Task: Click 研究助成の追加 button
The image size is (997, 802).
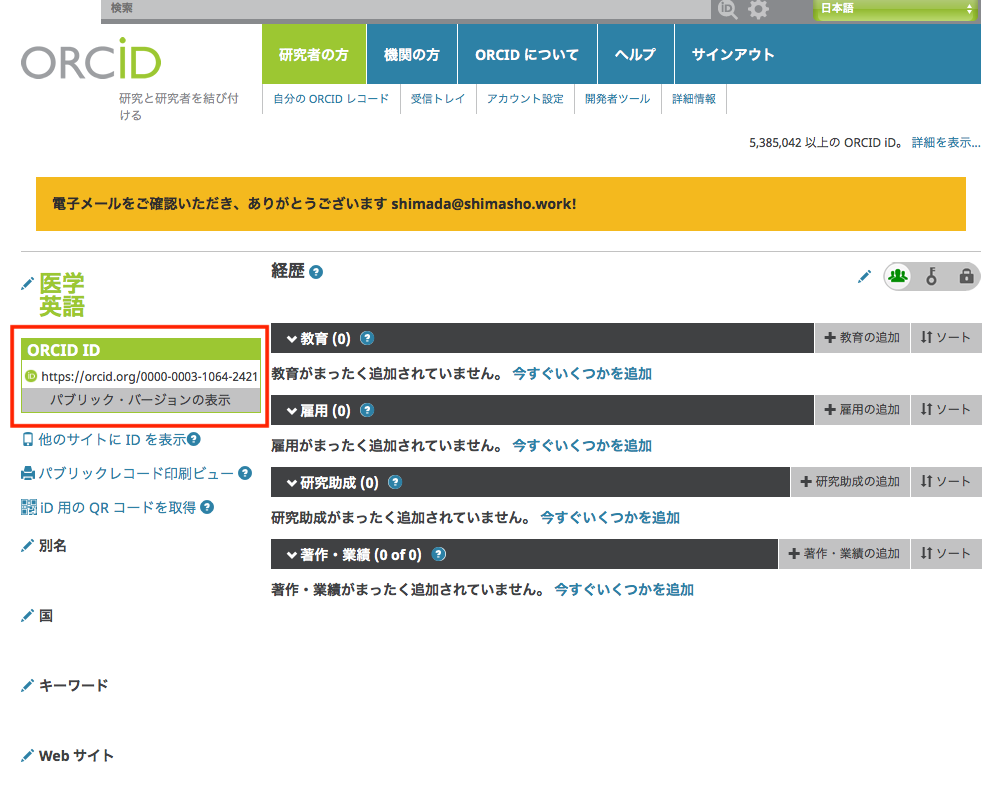Action: point(850,481)
